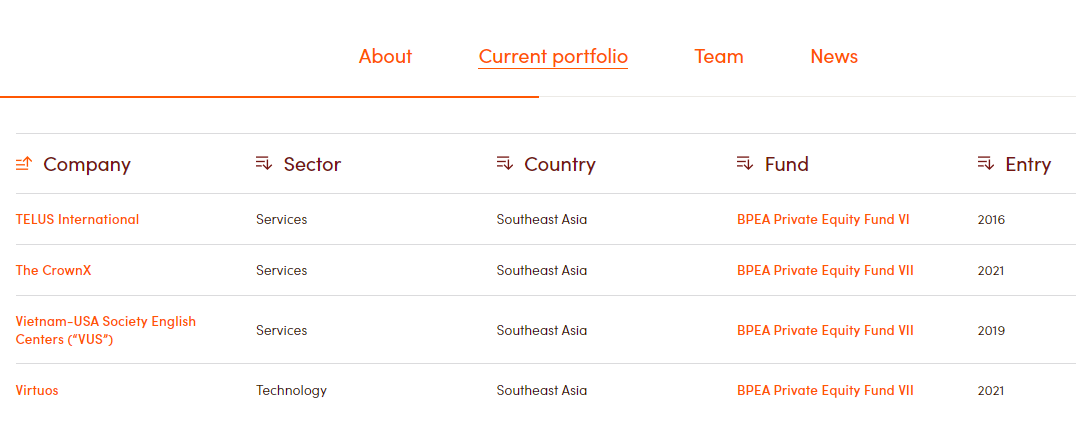1076x437 pixels.
Task: Click the sort icon beside Sector
Action: pos(264,163)
